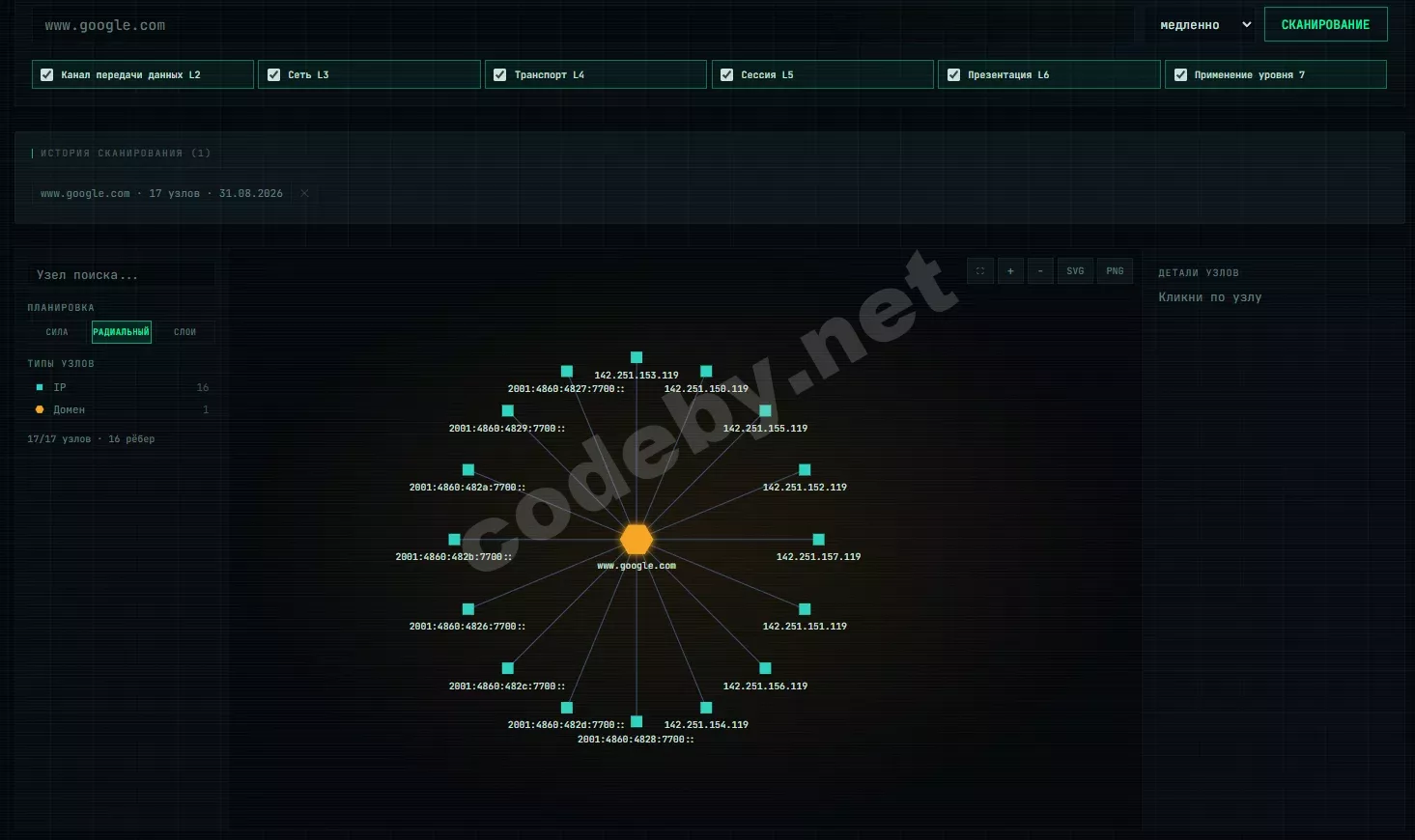Click the 142.251.154.119 node square

pyautogui.click(x=706, y=708)
